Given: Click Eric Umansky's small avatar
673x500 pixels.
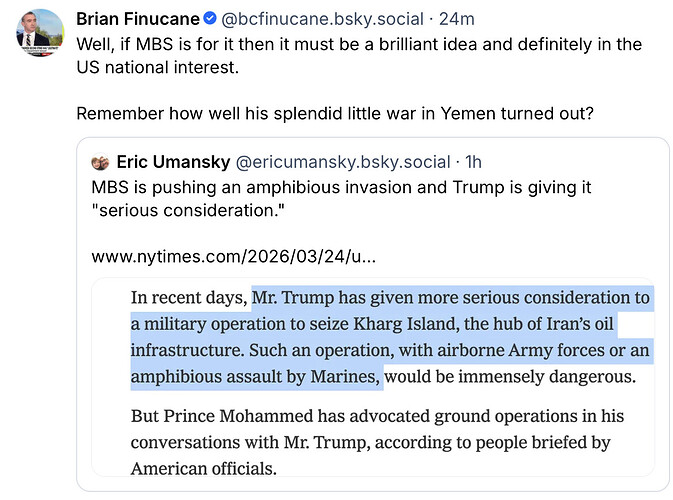Looking at the screenshot, I should (100, 162).
